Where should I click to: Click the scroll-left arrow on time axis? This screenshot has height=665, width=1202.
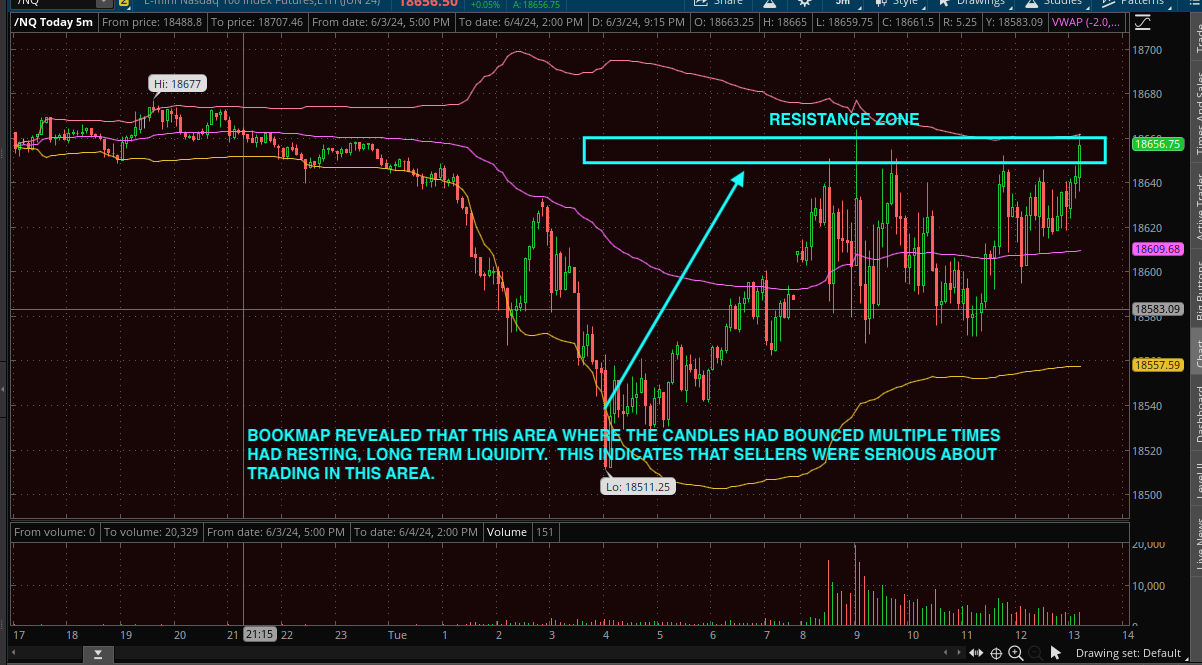pyautogui.click(x=14, y=652)
